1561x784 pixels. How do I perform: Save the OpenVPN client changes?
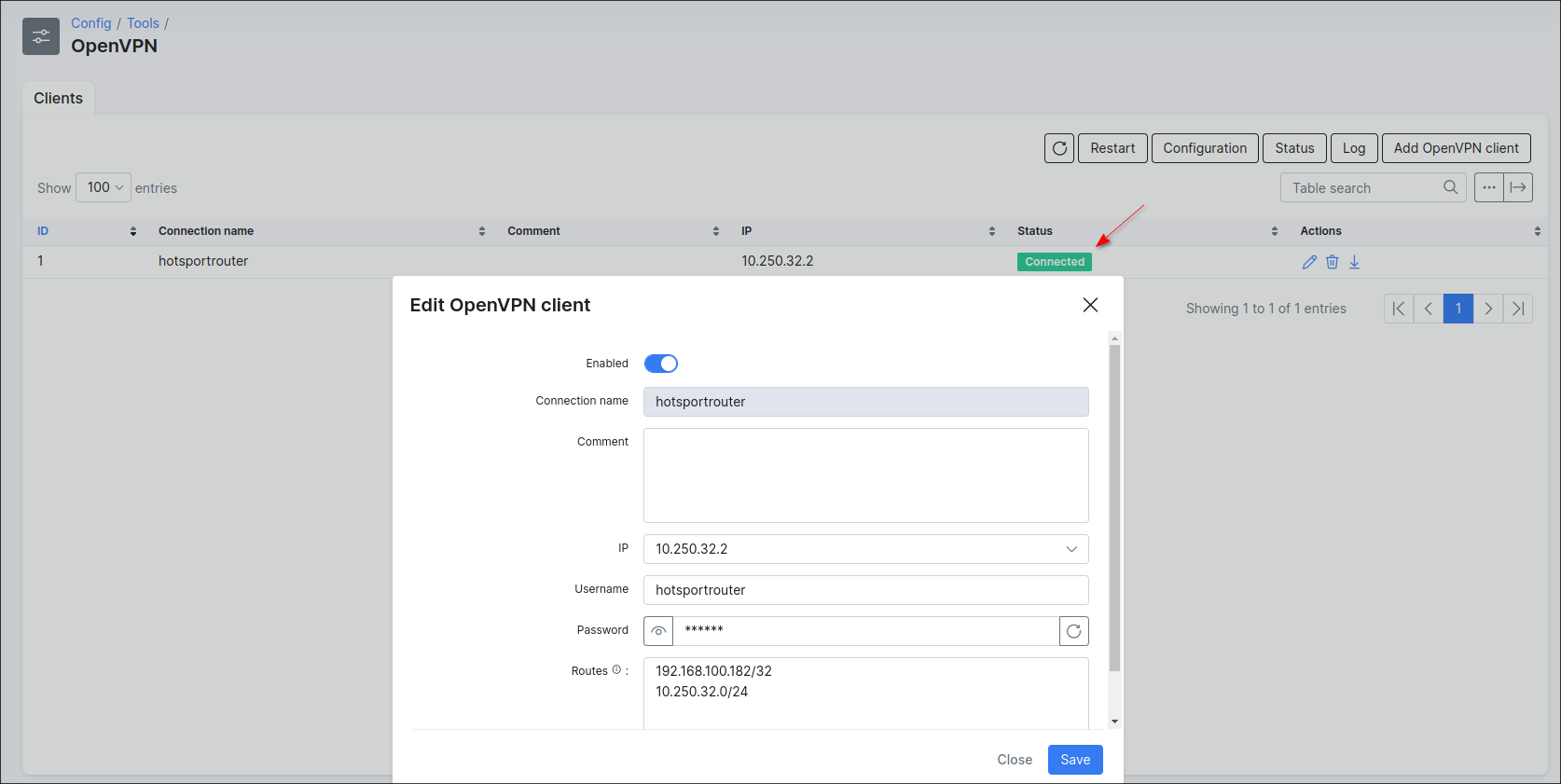[1075, 760]
